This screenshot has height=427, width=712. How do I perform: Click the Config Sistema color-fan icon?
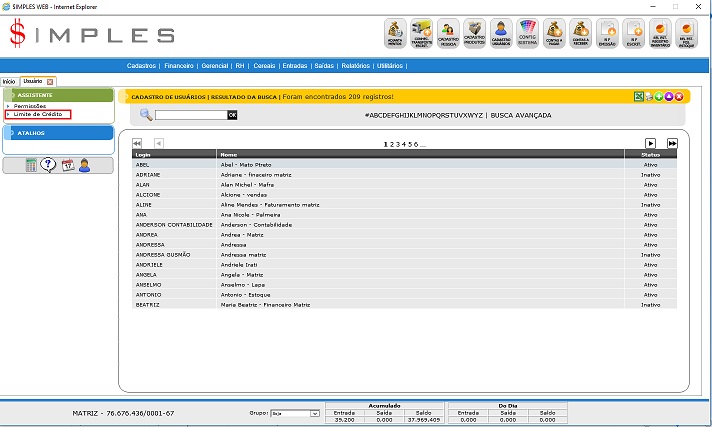coord(529,33)
